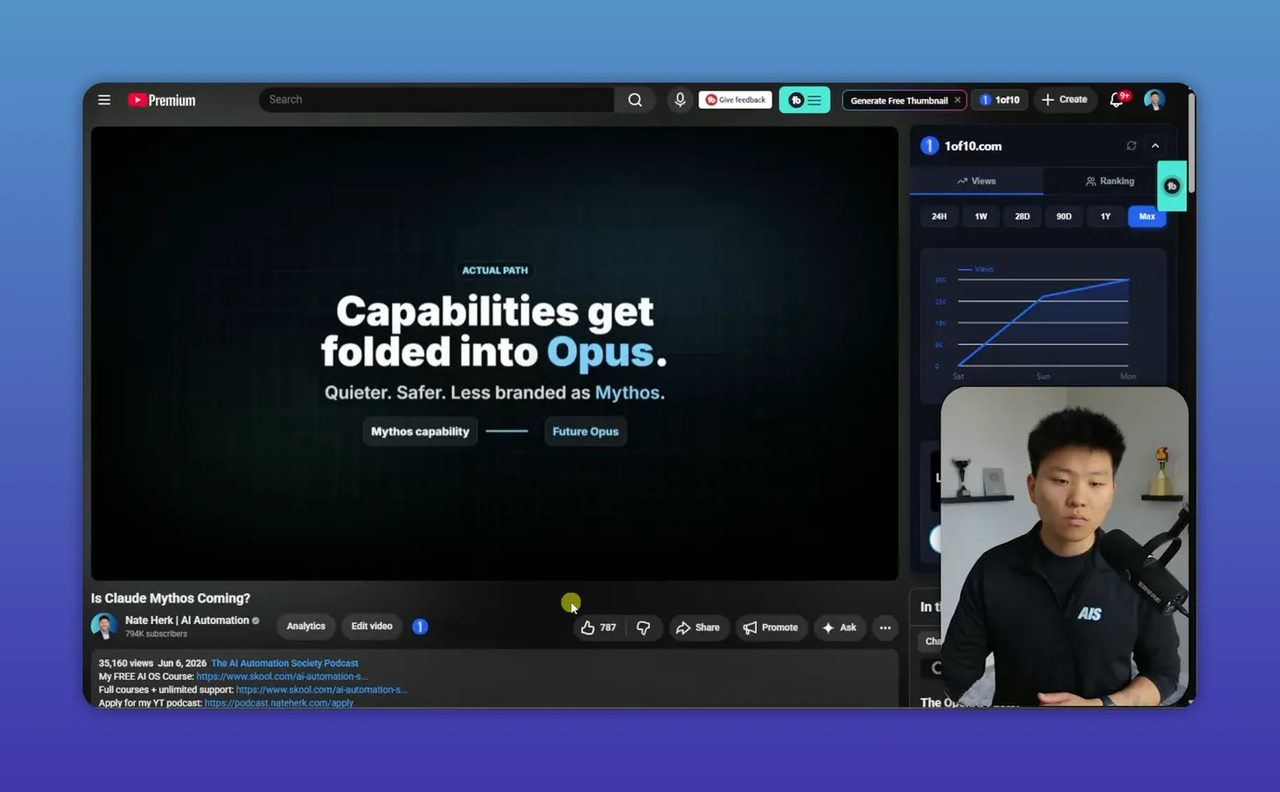Open video Analytics
Viewport: 1280px width, 792px height.
[306, 627]
